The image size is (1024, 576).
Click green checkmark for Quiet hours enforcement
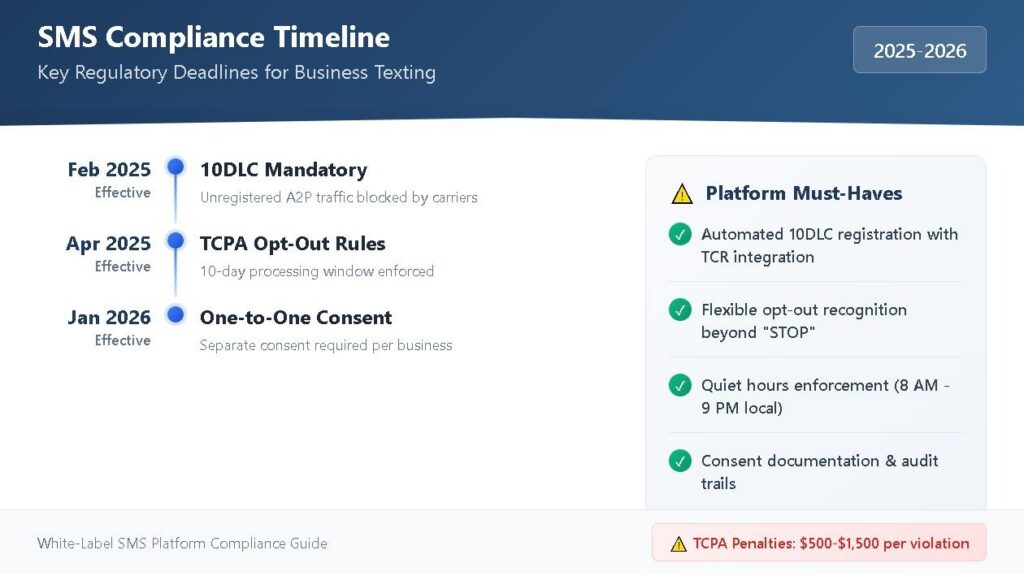tap(680, 385)
